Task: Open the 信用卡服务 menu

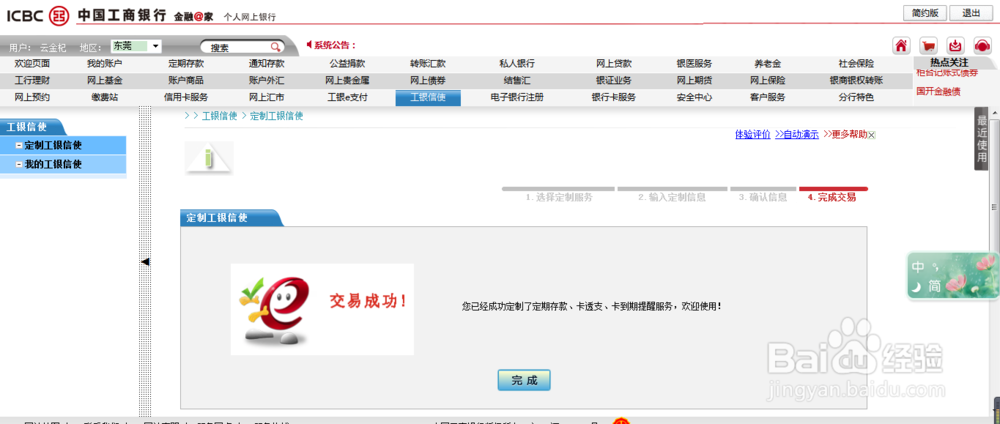Action: pyautogui.click(x=186, y=98)
